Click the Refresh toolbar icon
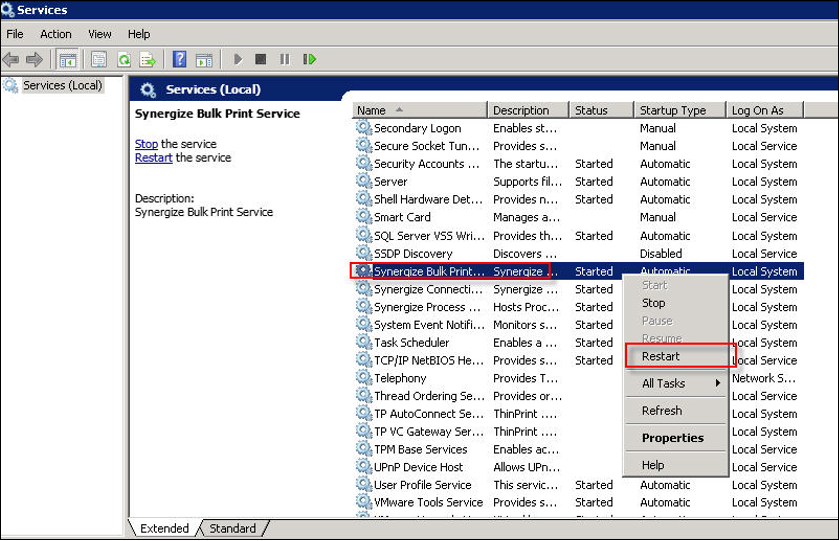 coord(124,60)
